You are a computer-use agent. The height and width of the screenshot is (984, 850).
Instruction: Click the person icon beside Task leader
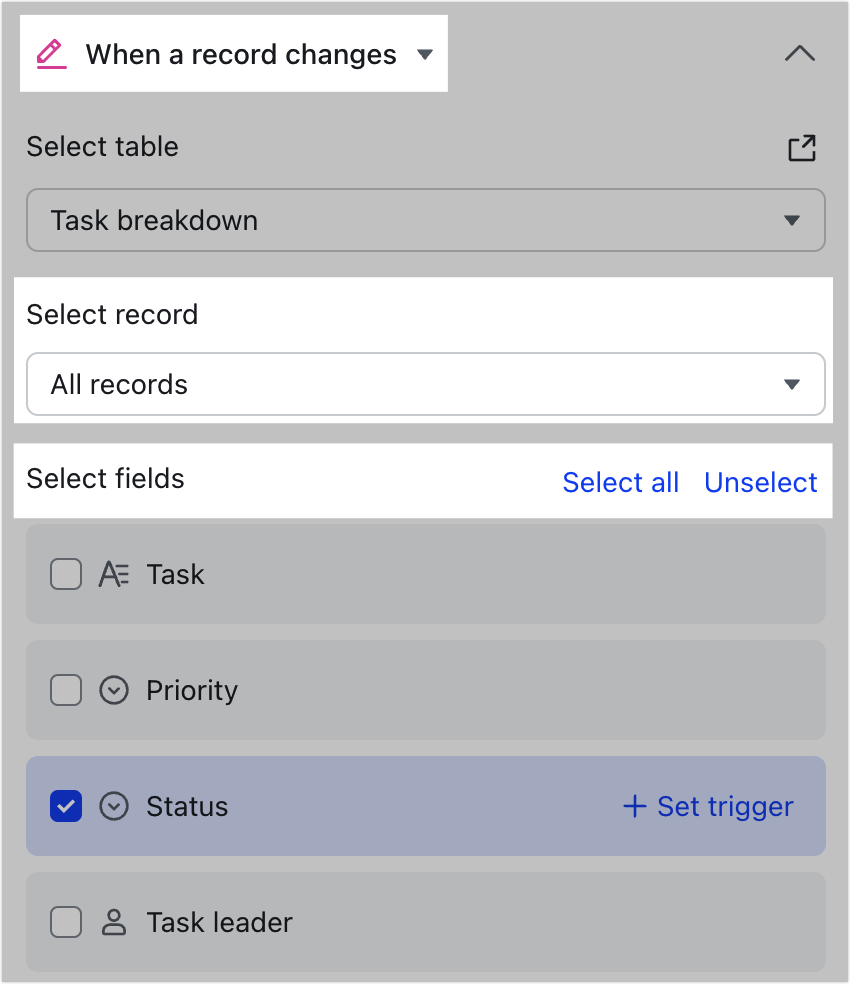tap(114, 922)
